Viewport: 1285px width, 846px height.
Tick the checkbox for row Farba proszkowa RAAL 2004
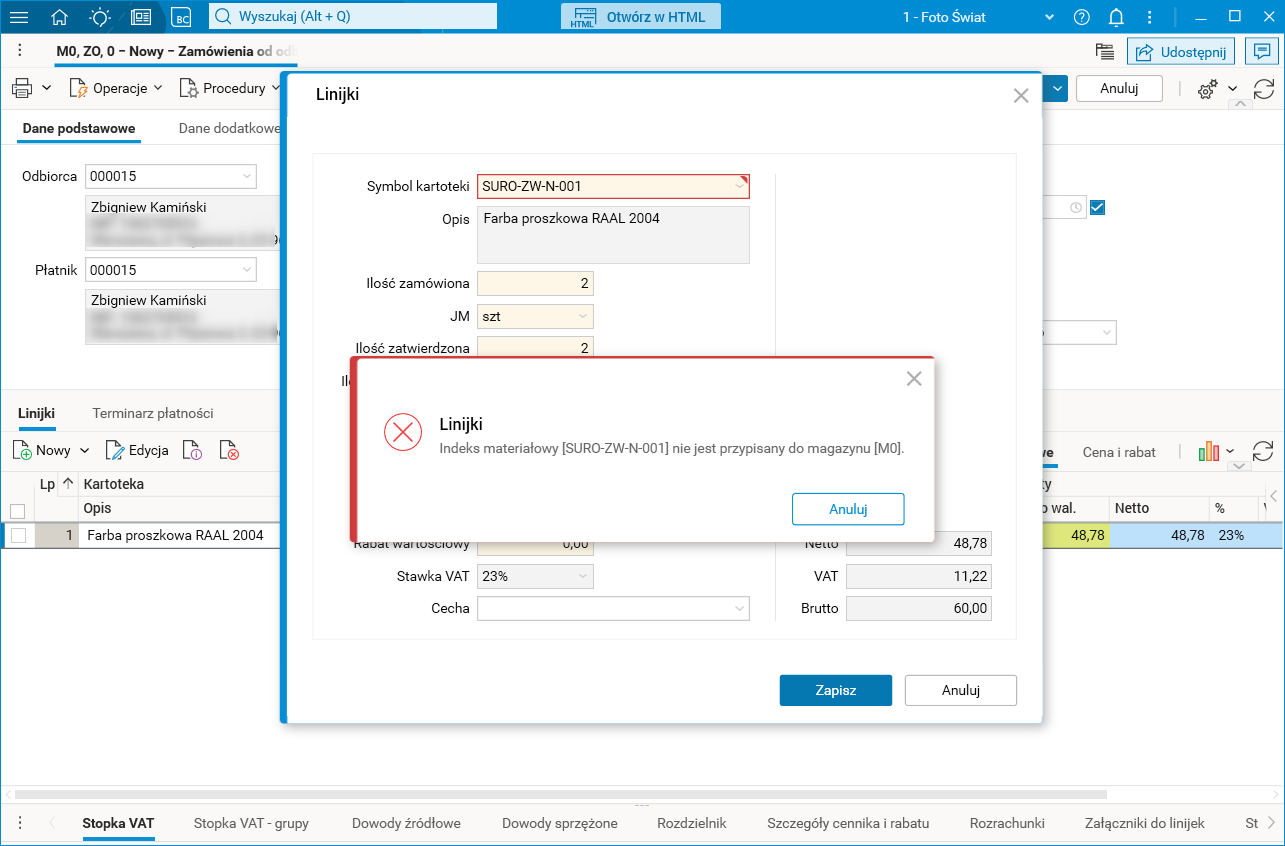18,535
